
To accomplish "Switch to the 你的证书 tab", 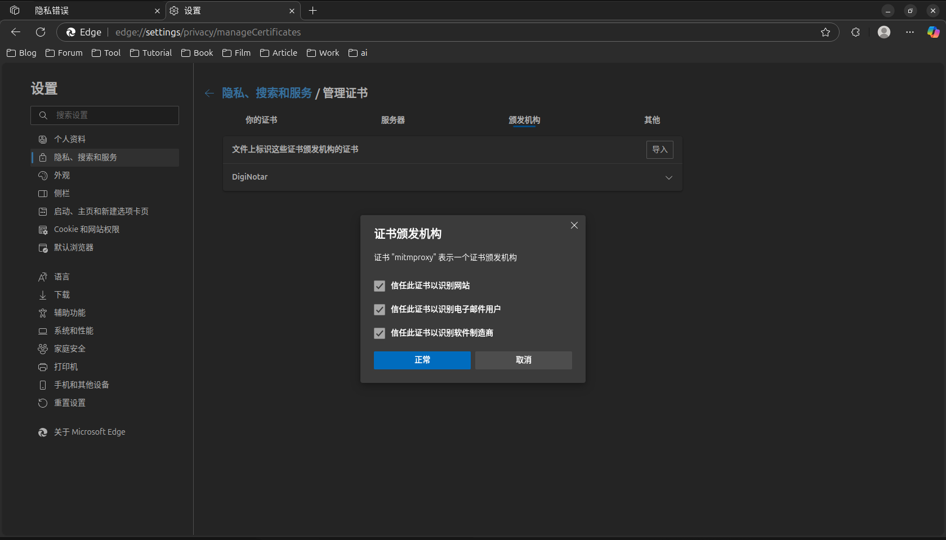I will 261,120.
